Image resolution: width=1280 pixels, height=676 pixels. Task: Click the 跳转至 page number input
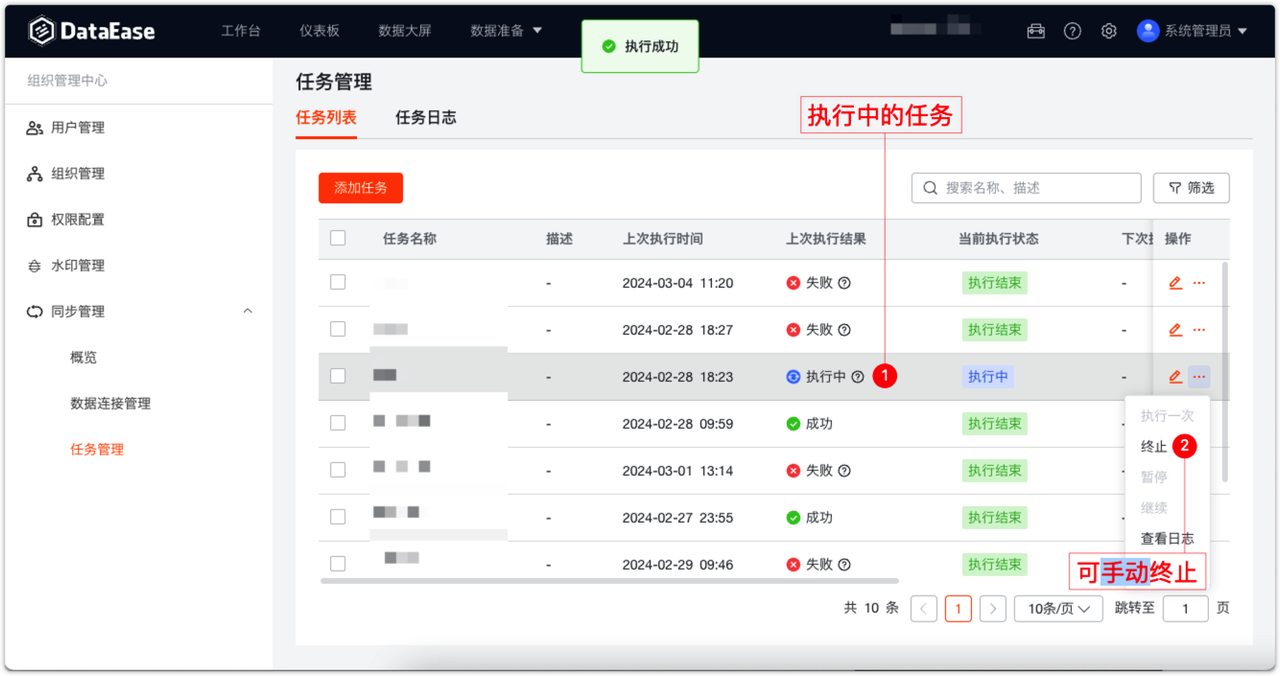coord(1185,608)
